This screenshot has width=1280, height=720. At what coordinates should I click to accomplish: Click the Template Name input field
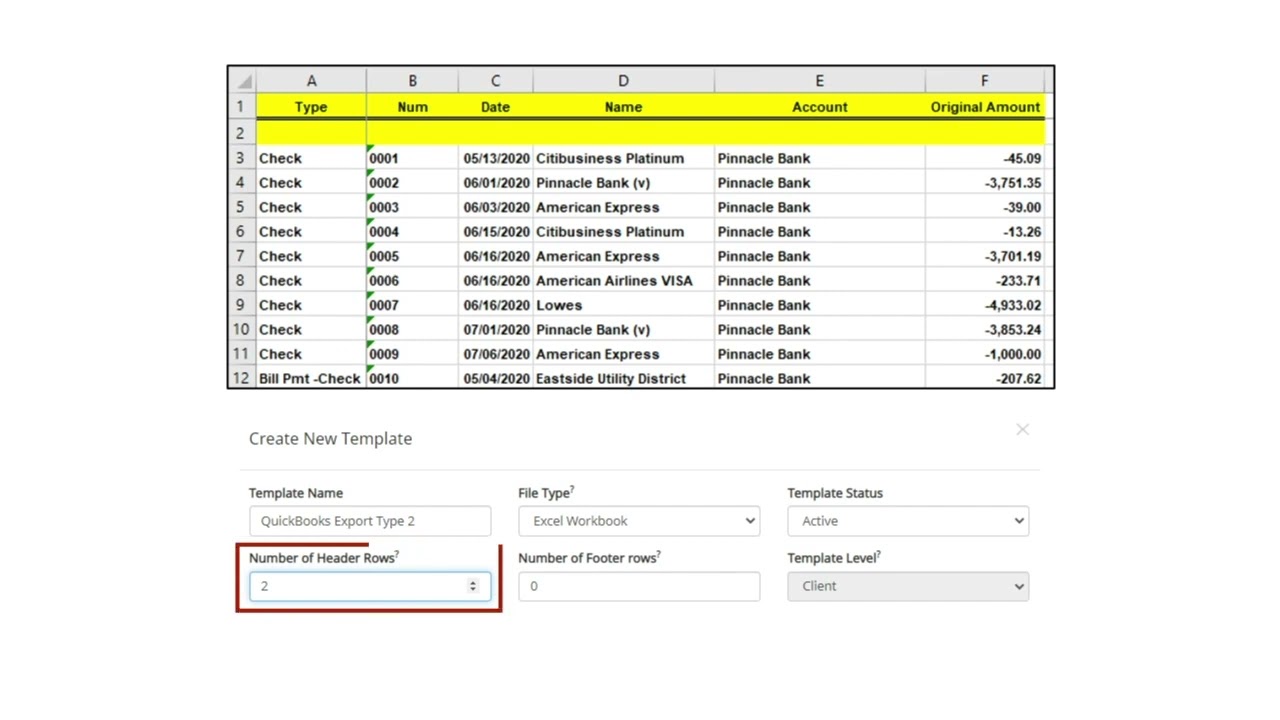click(x=370, y=521)
